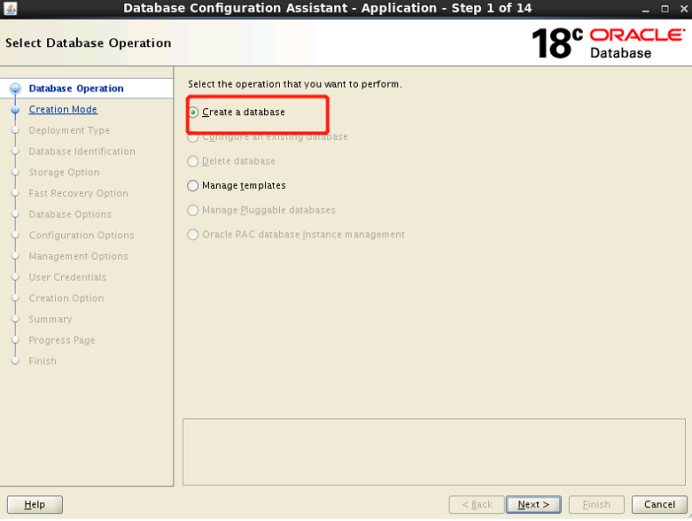This screenshot has height=521, width=692.
Task: Click the window title bar text
Action: (327, 8)
